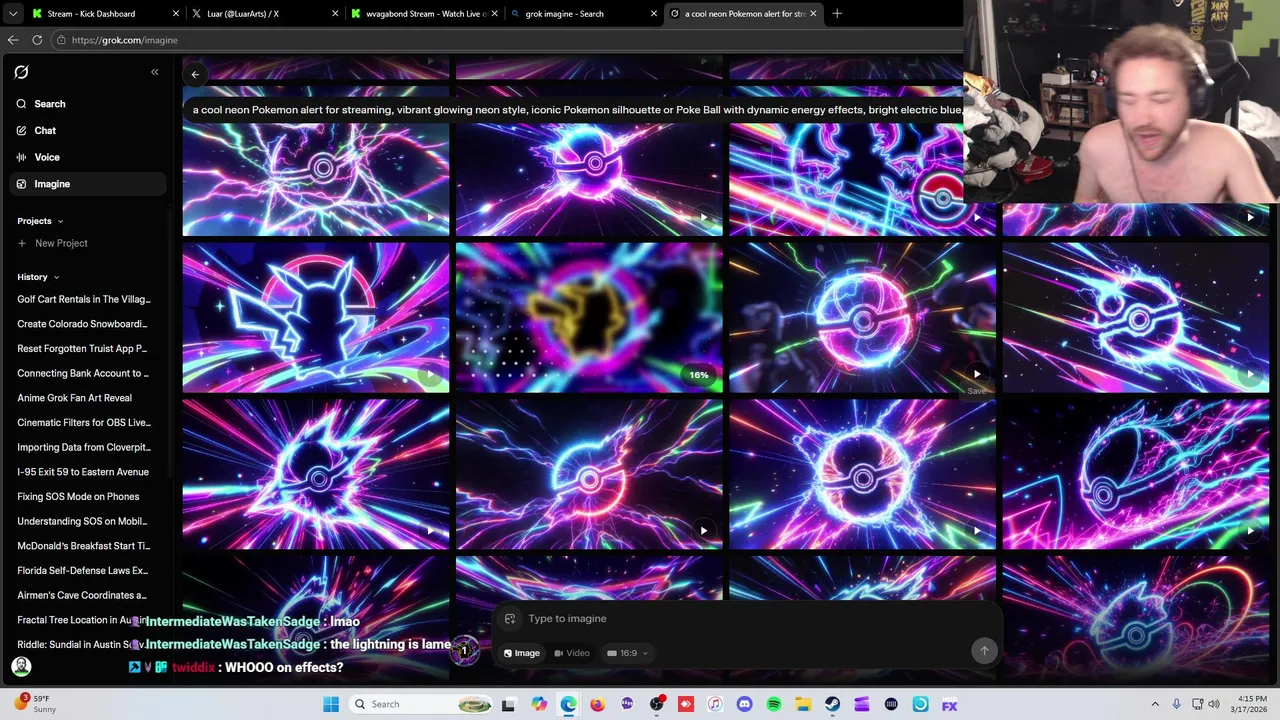The image size is (1280, 720).
Task: Open the Windows Start menu
Action: (x=331, y=704)
